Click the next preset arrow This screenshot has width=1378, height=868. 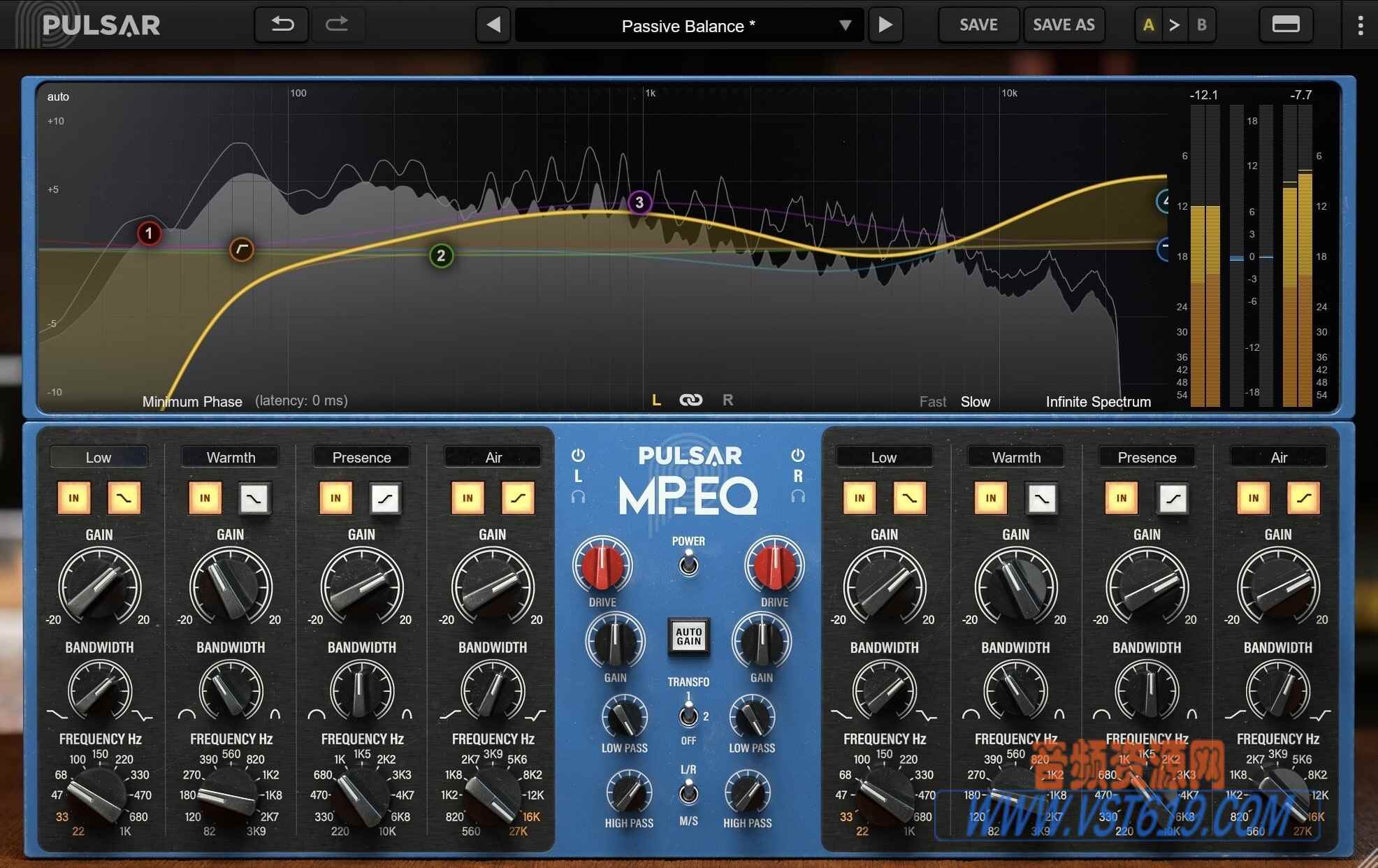tap(885, 24)
